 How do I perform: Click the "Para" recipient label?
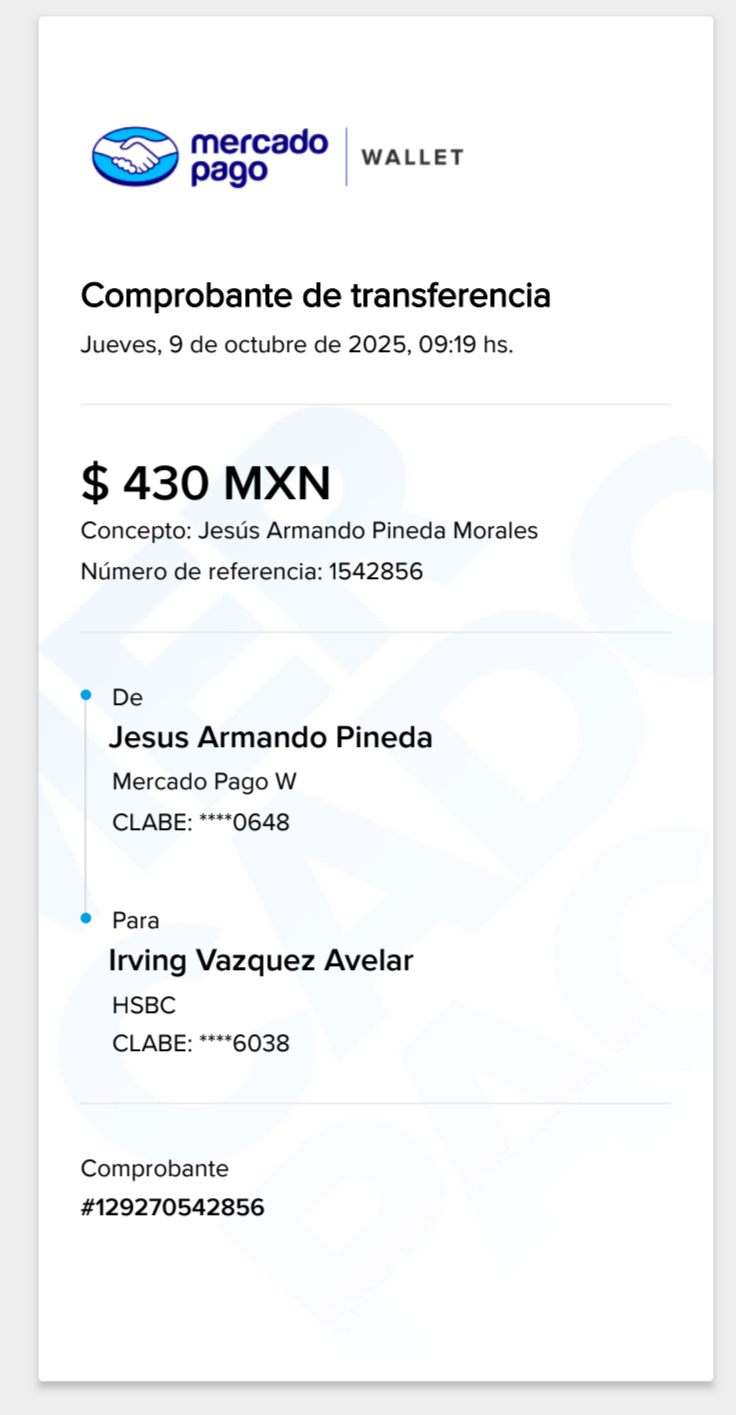(x=135, y=920)
